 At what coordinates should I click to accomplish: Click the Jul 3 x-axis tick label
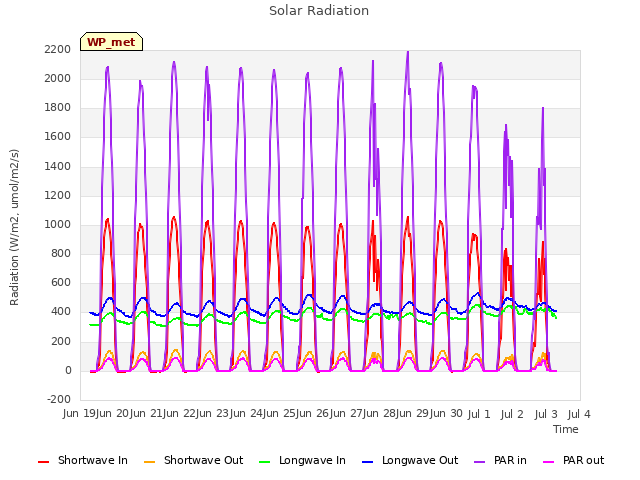[x=546, y=415]
